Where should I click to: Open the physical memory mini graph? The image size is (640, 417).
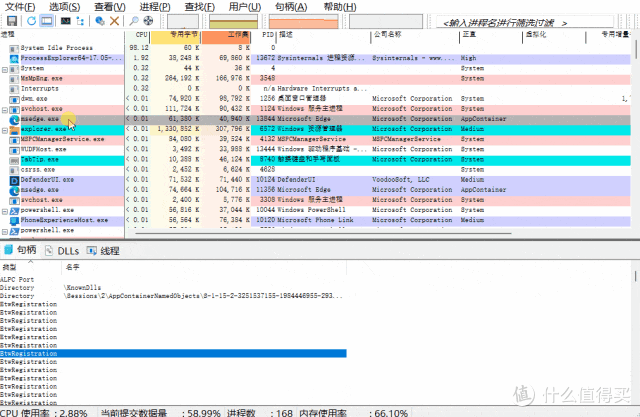(303, 22)
